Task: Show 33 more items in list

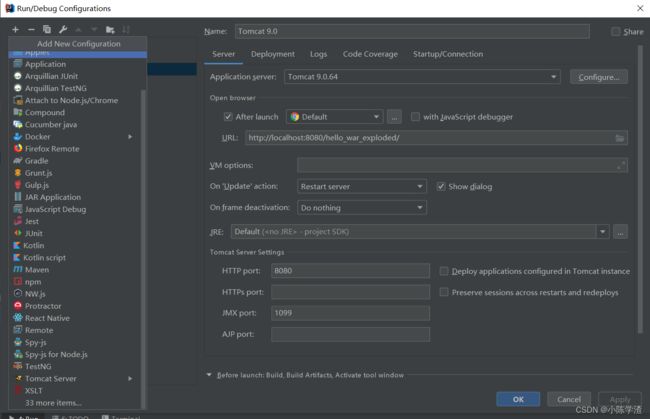Action: [53, 403]
